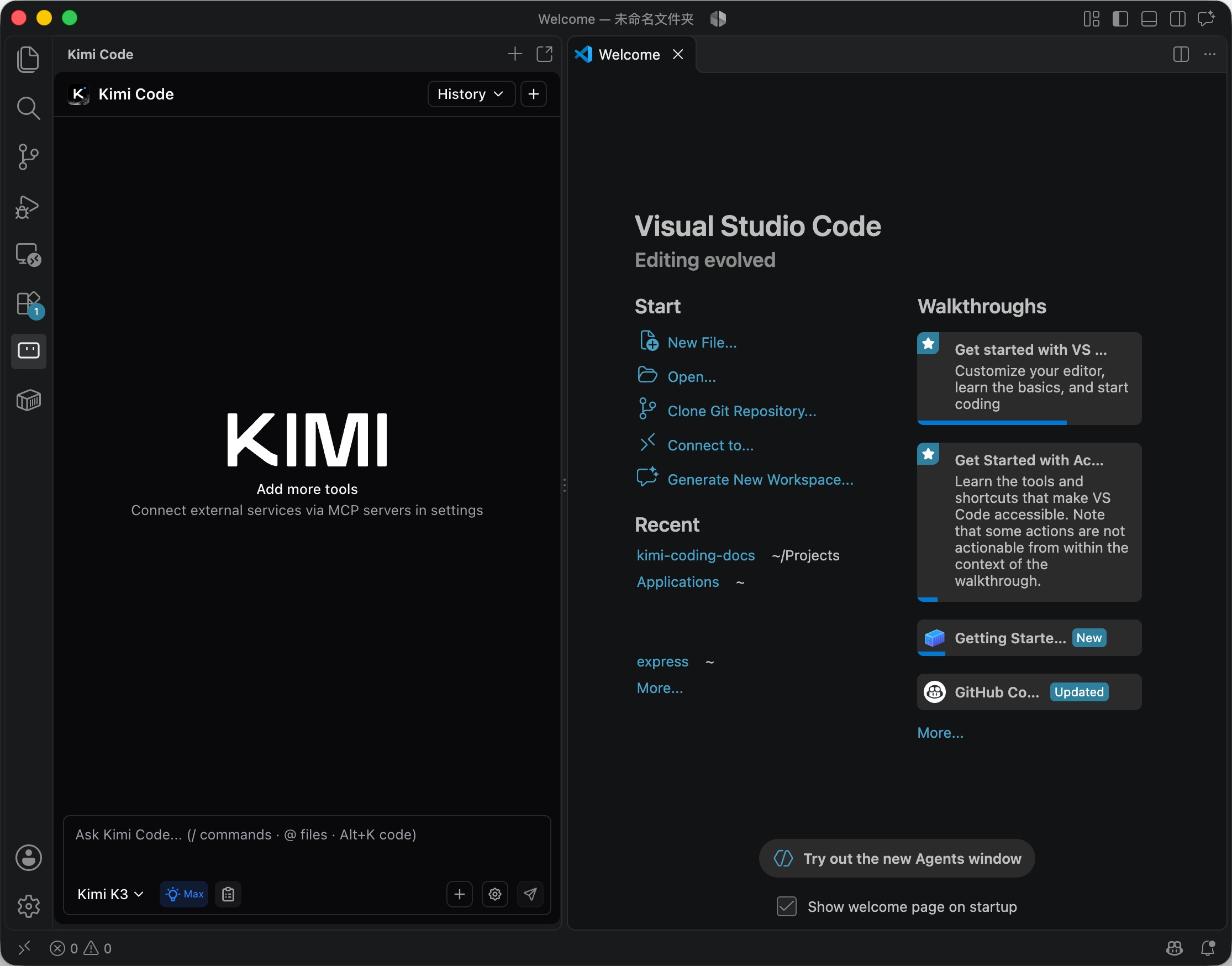Open the Explorer view in activity bar
This screenshot has height=966, width=1232.
click(x=28, y=59)
